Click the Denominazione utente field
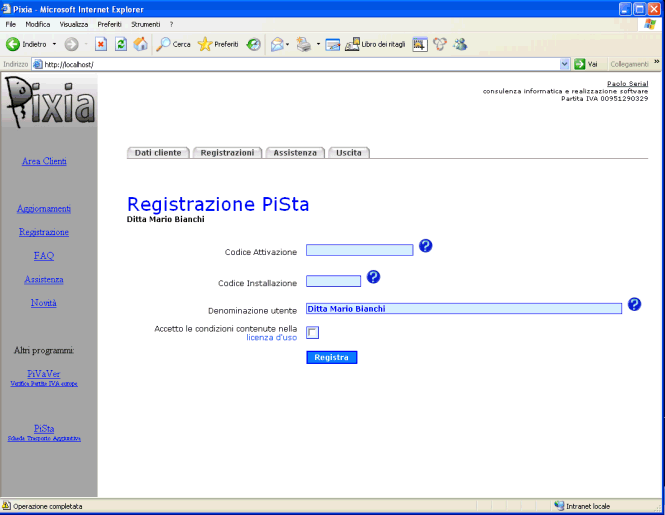The height and width of the screenshot is (515, 665). coord(464,308)
